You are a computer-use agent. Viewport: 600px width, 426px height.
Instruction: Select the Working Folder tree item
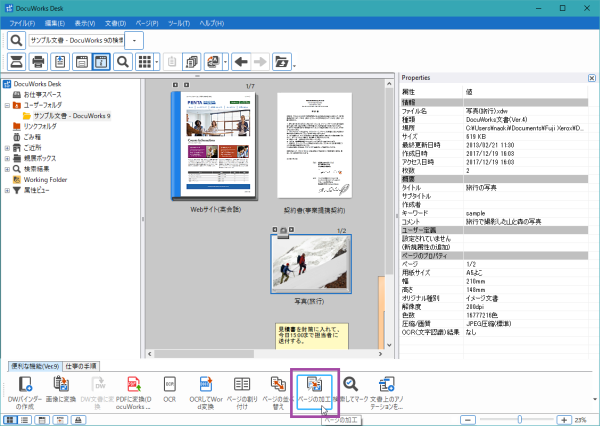tap(47, 180)
